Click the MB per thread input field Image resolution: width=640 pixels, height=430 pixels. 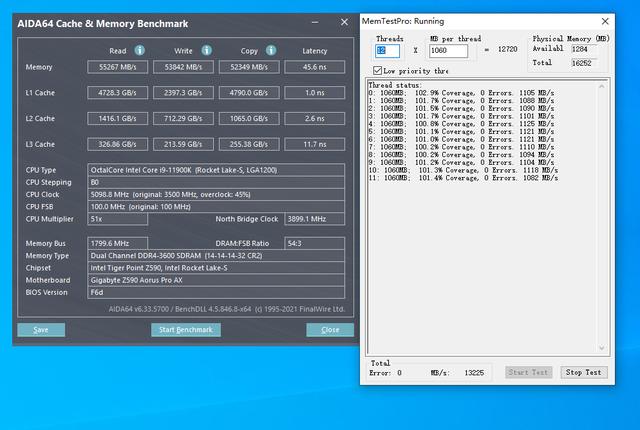point(448,51)
